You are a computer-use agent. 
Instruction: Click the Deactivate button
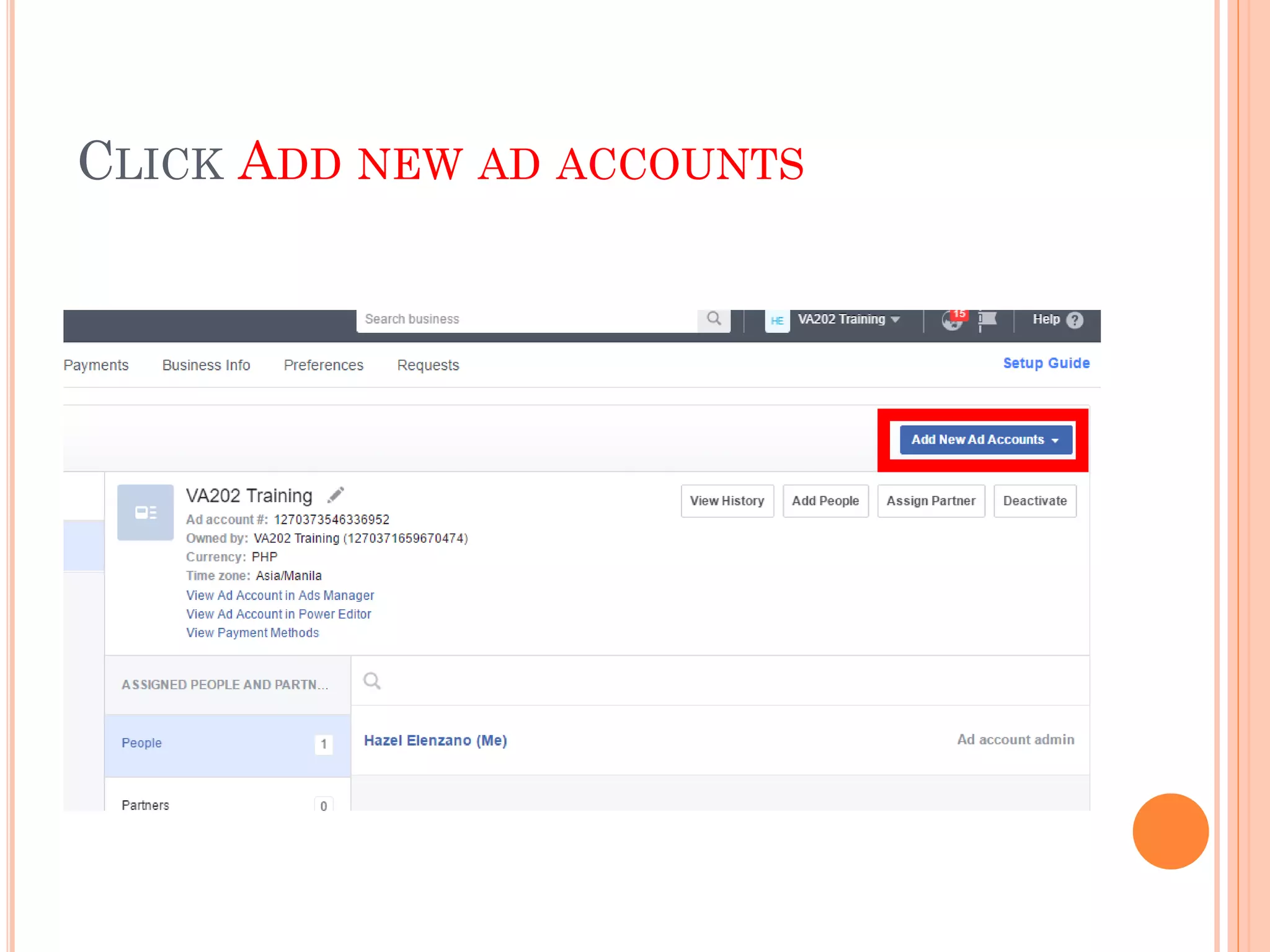1035,501
